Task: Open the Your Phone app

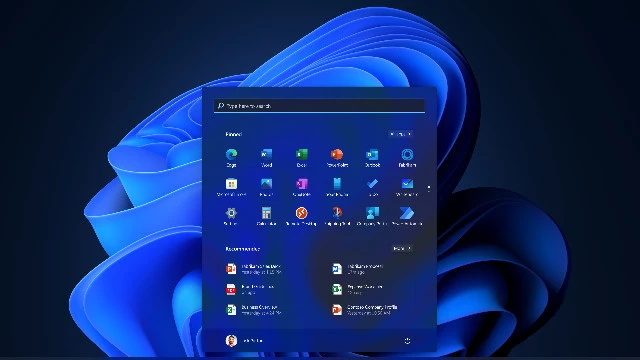Action: pyautogui.click(x=337, y=187)
